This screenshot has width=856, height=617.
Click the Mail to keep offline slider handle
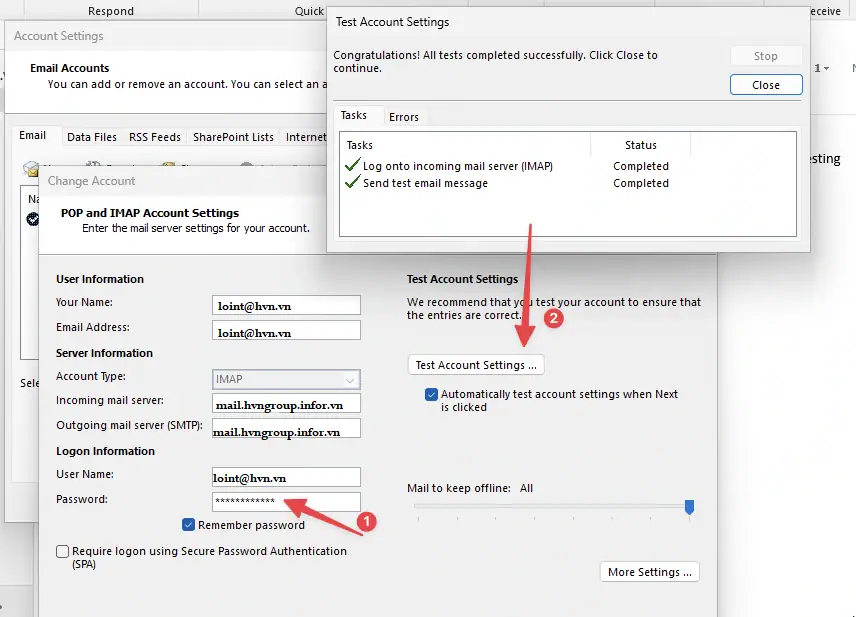tap(689, 508)
